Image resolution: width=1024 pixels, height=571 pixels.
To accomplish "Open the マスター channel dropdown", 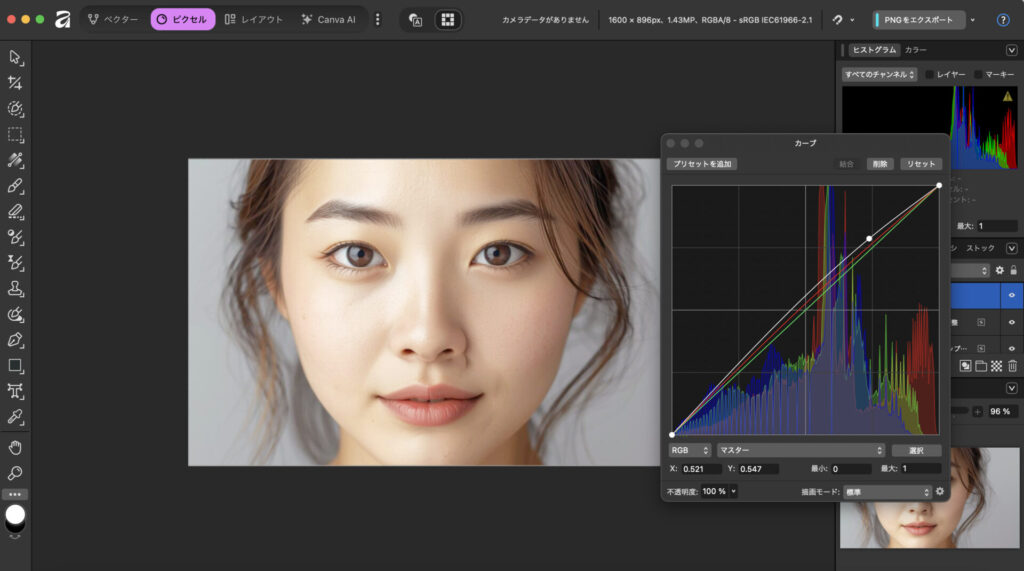I will 800,451.
